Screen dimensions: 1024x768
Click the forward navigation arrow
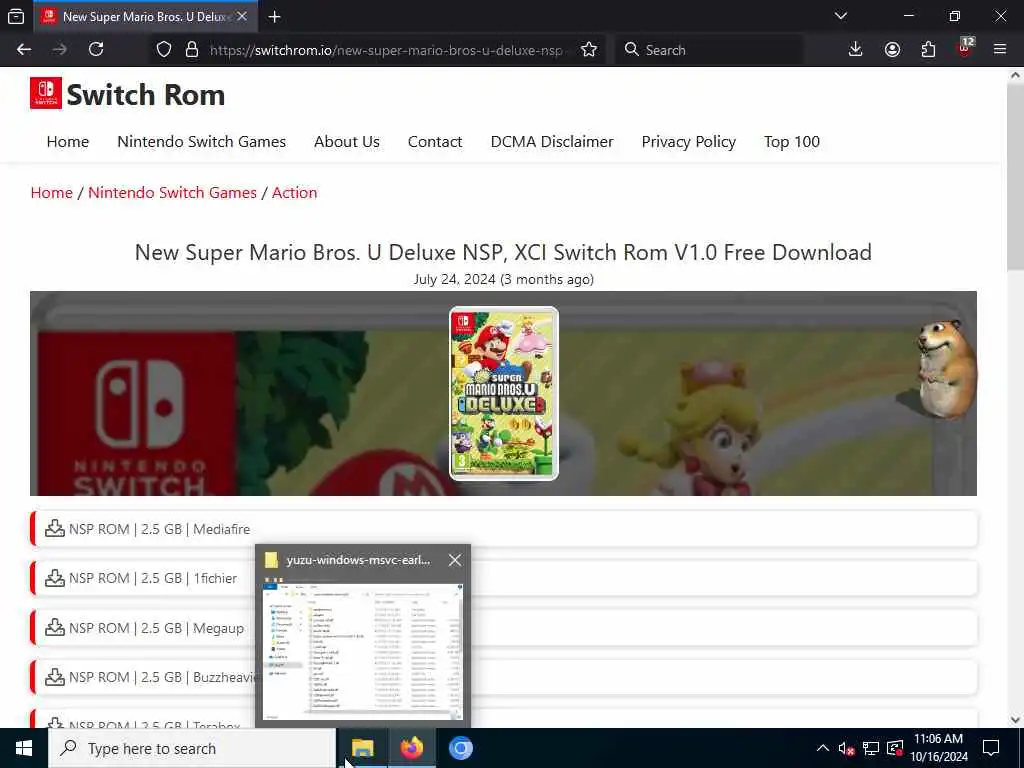pyautogui.click(x=59, y=50)
